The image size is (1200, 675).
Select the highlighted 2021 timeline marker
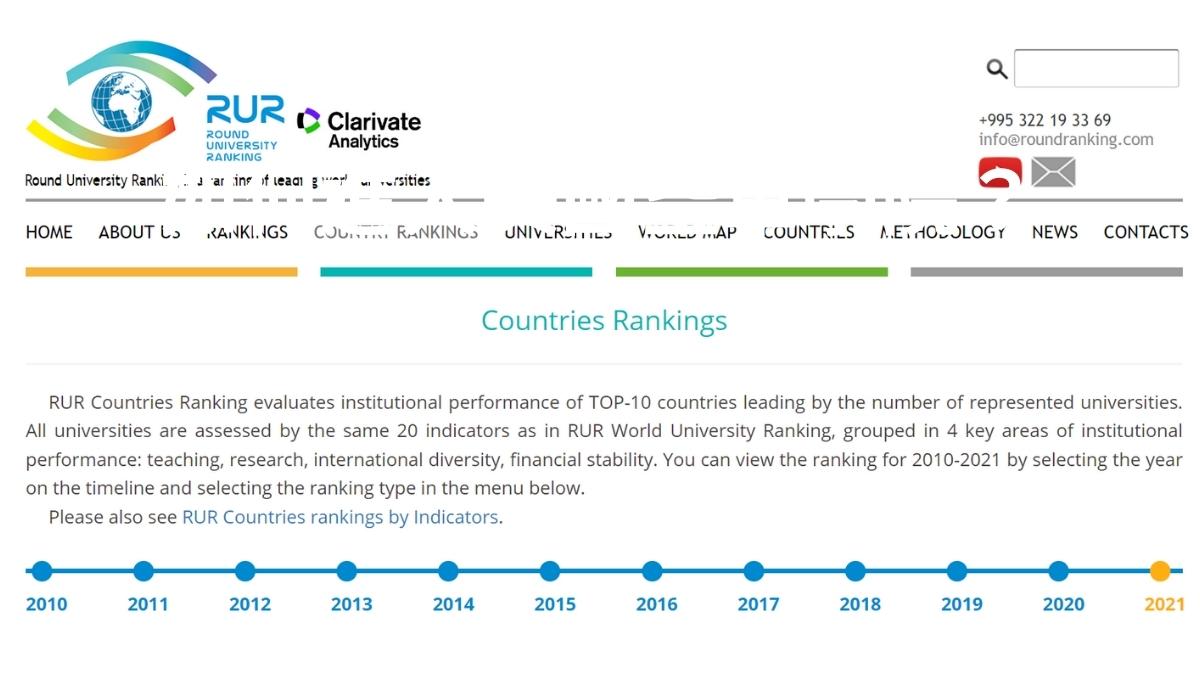(1160, 571)
